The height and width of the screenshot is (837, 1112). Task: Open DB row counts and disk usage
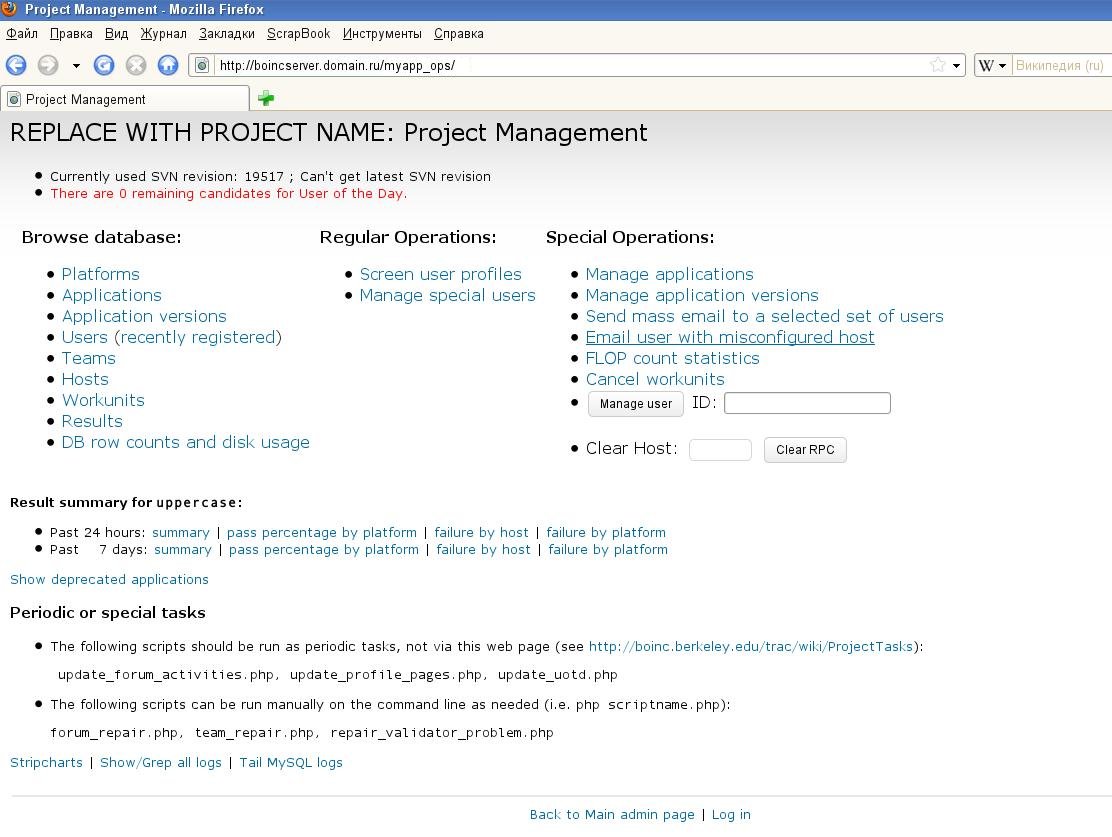(185, 442)
